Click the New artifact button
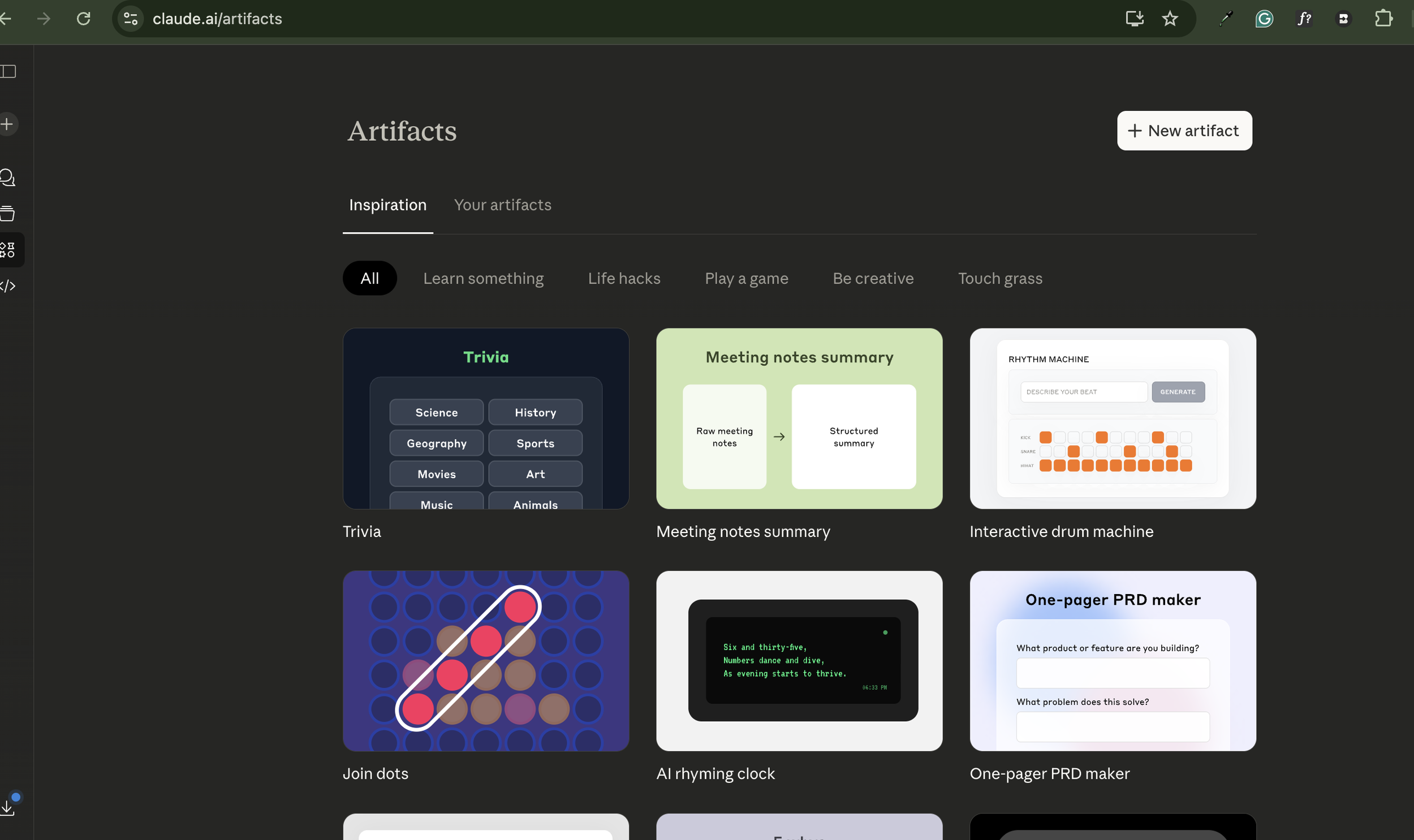This screenshot has width=1414, height=840. click(1184, 131)
